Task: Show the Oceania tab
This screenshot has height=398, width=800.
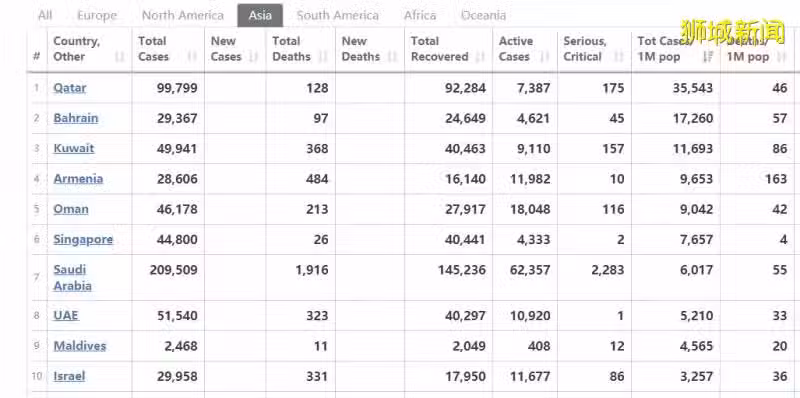Action: click(483, 15)
